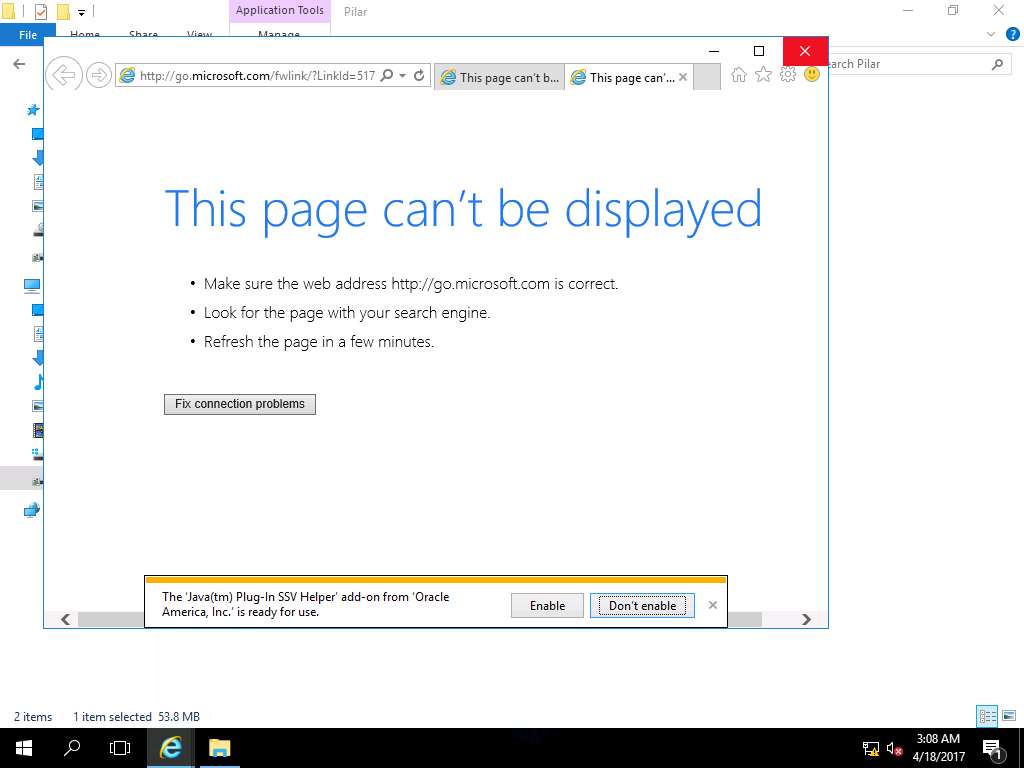The width and height of the screenshot is (1024, 768).
Task: Click the IE horizontal scrollbar left arrow
Action: (65, 619)
